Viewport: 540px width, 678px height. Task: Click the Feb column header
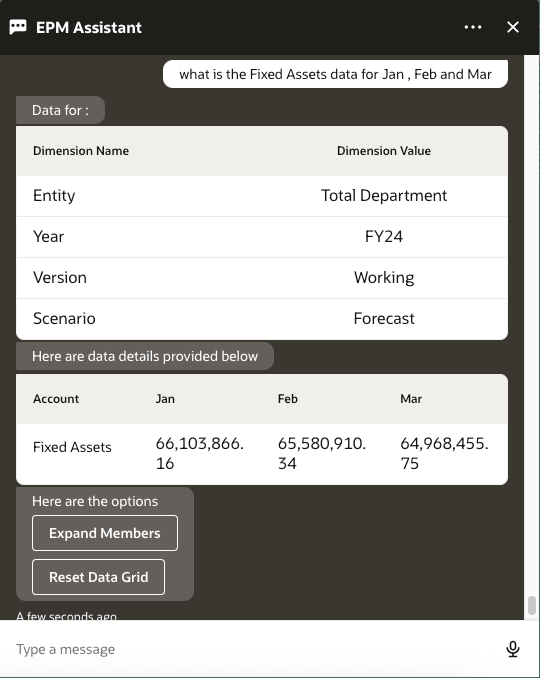coord(288,399)
